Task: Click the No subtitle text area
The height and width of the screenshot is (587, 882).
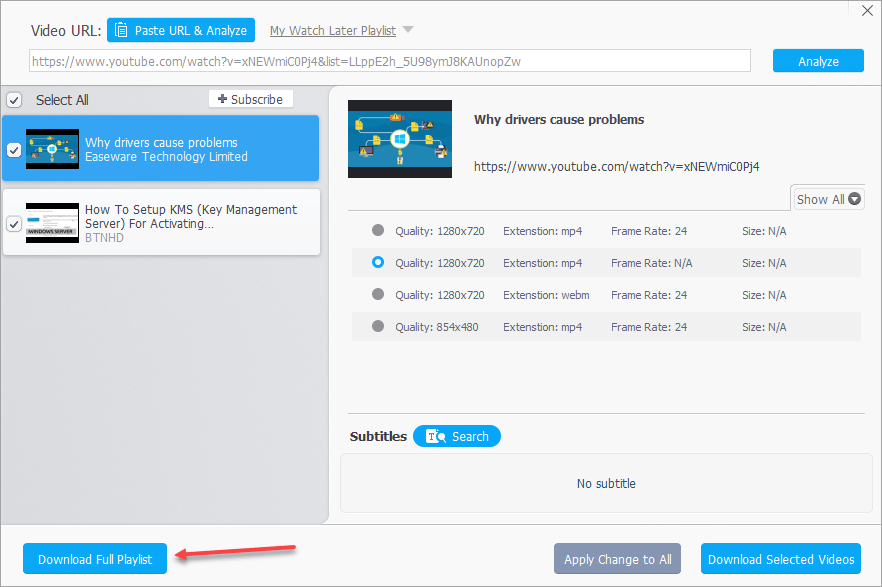Action: click(606, 484)
